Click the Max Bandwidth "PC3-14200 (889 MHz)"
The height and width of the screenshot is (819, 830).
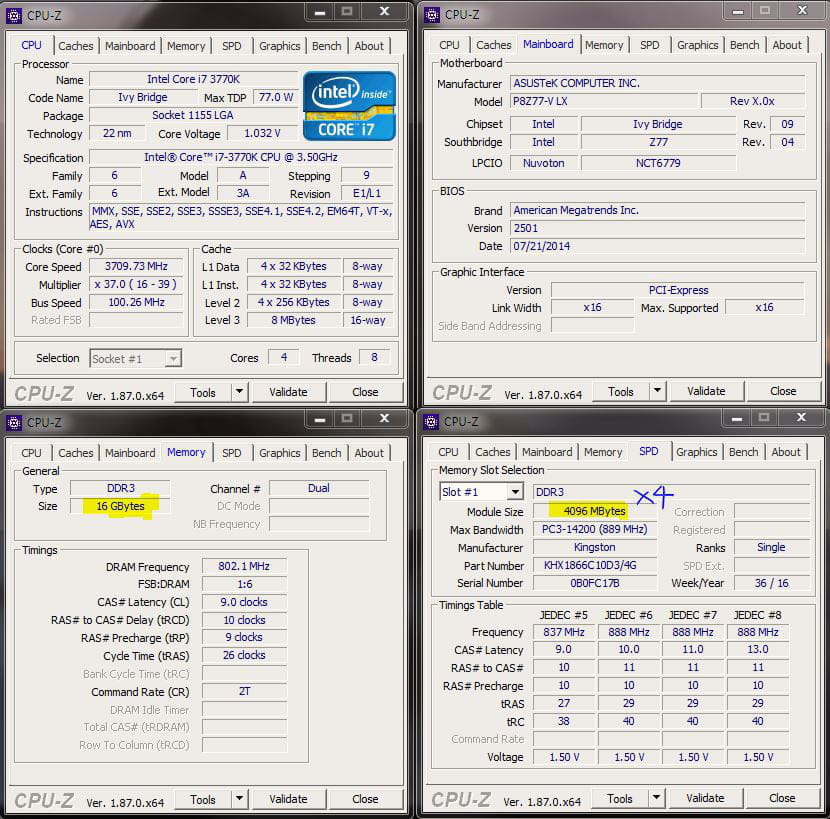click(594, 529)
